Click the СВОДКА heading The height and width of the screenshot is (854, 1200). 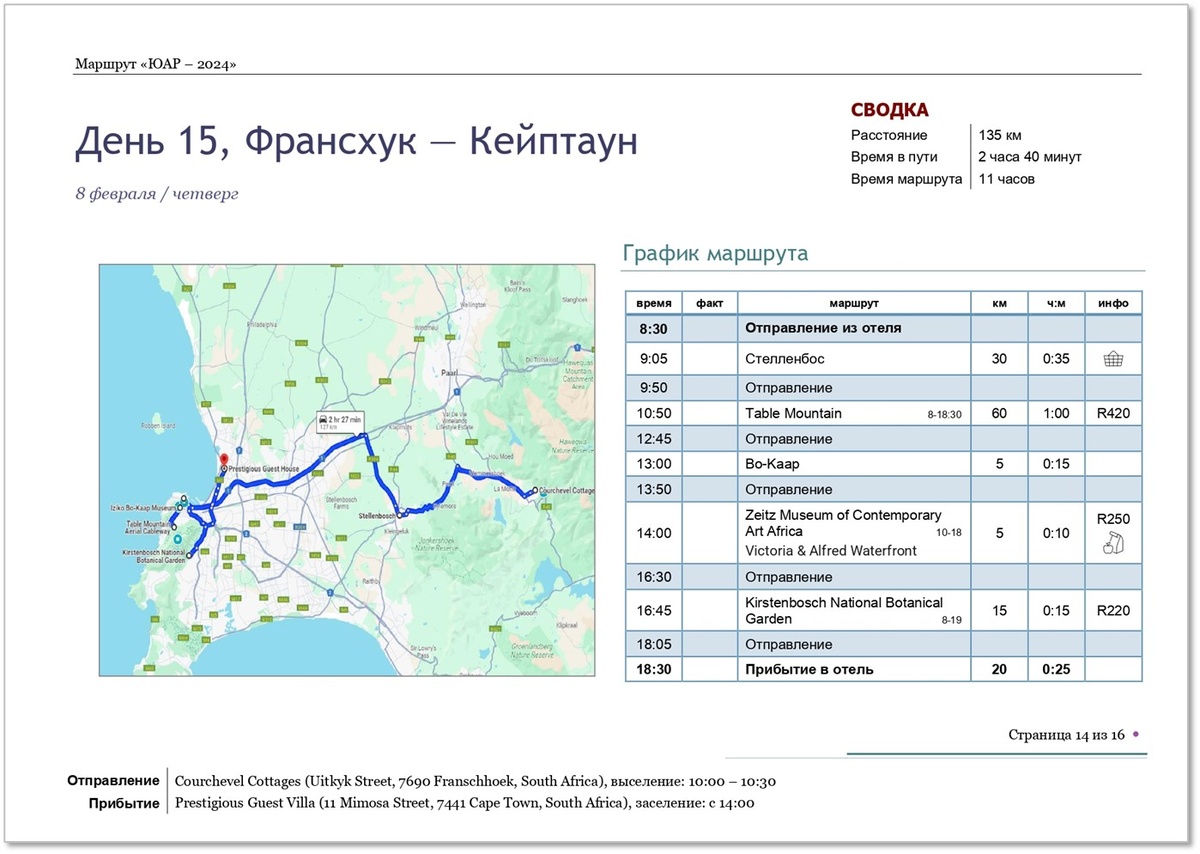(x=890, y=110)
